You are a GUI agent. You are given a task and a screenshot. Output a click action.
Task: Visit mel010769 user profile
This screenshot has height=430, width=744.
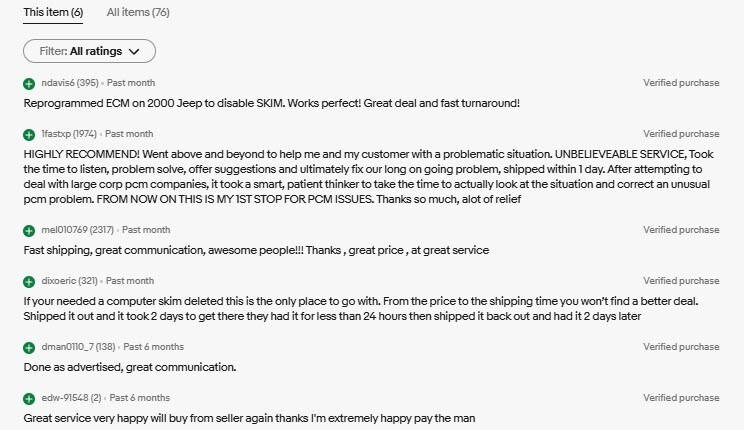click(x=64, y=230)
